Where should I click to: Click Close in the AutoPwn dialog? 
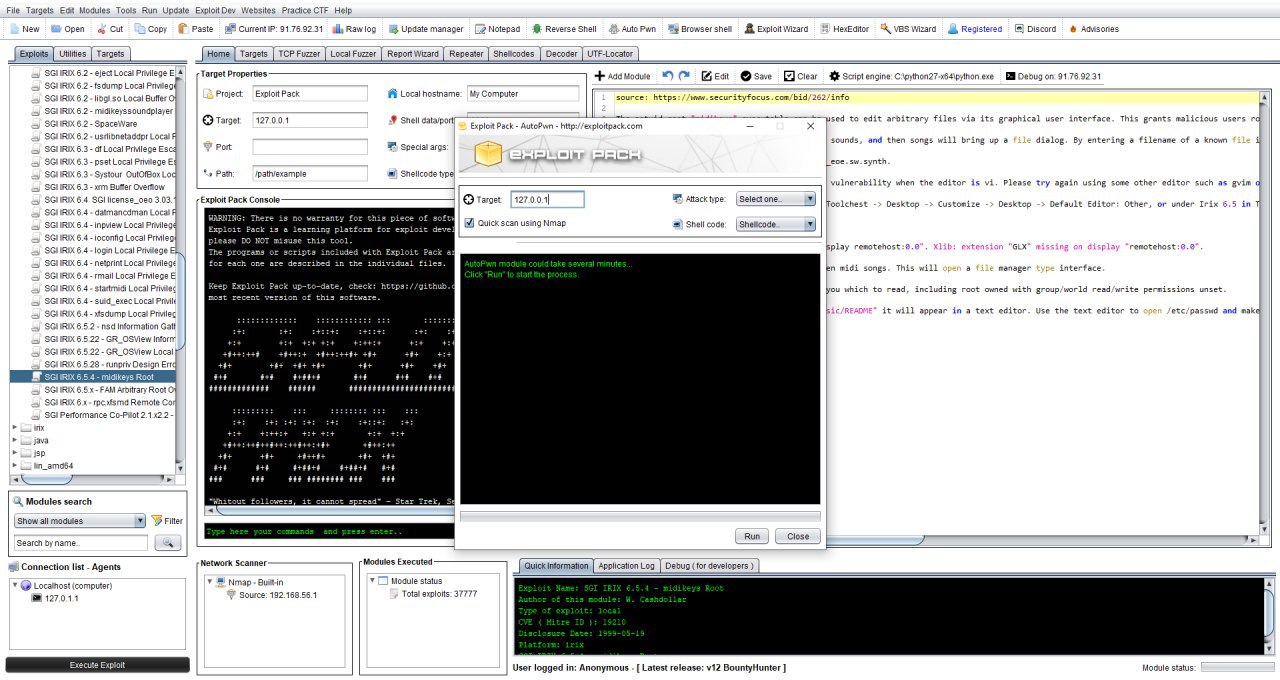coord(798,536)
